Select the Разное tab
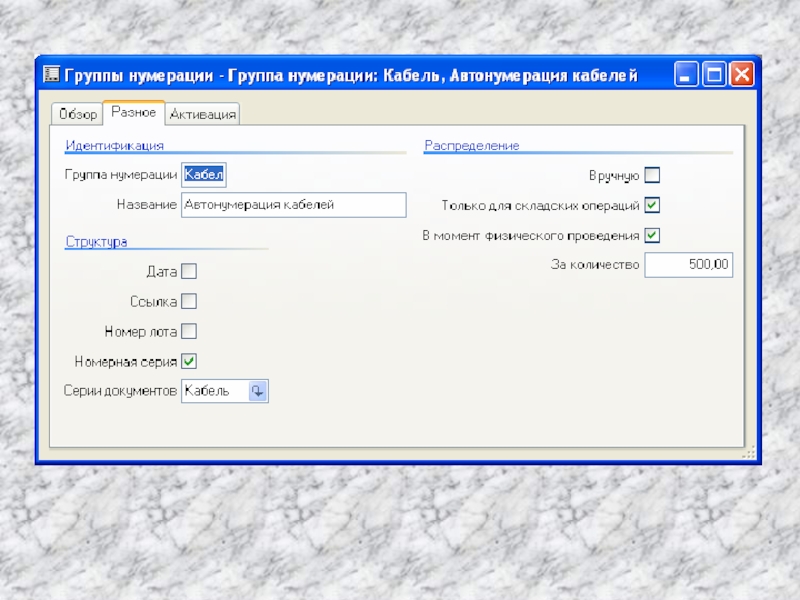This screenshot has height=600, width=800. coord(134,112)
